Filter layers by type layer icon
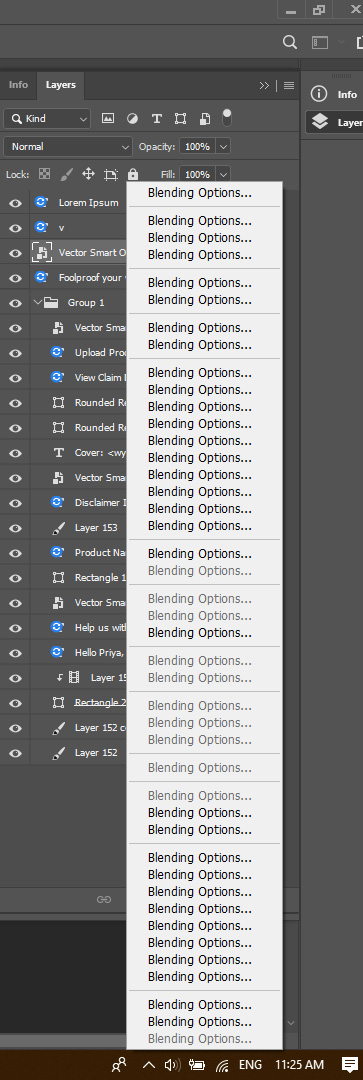 [x=156, y=118]
